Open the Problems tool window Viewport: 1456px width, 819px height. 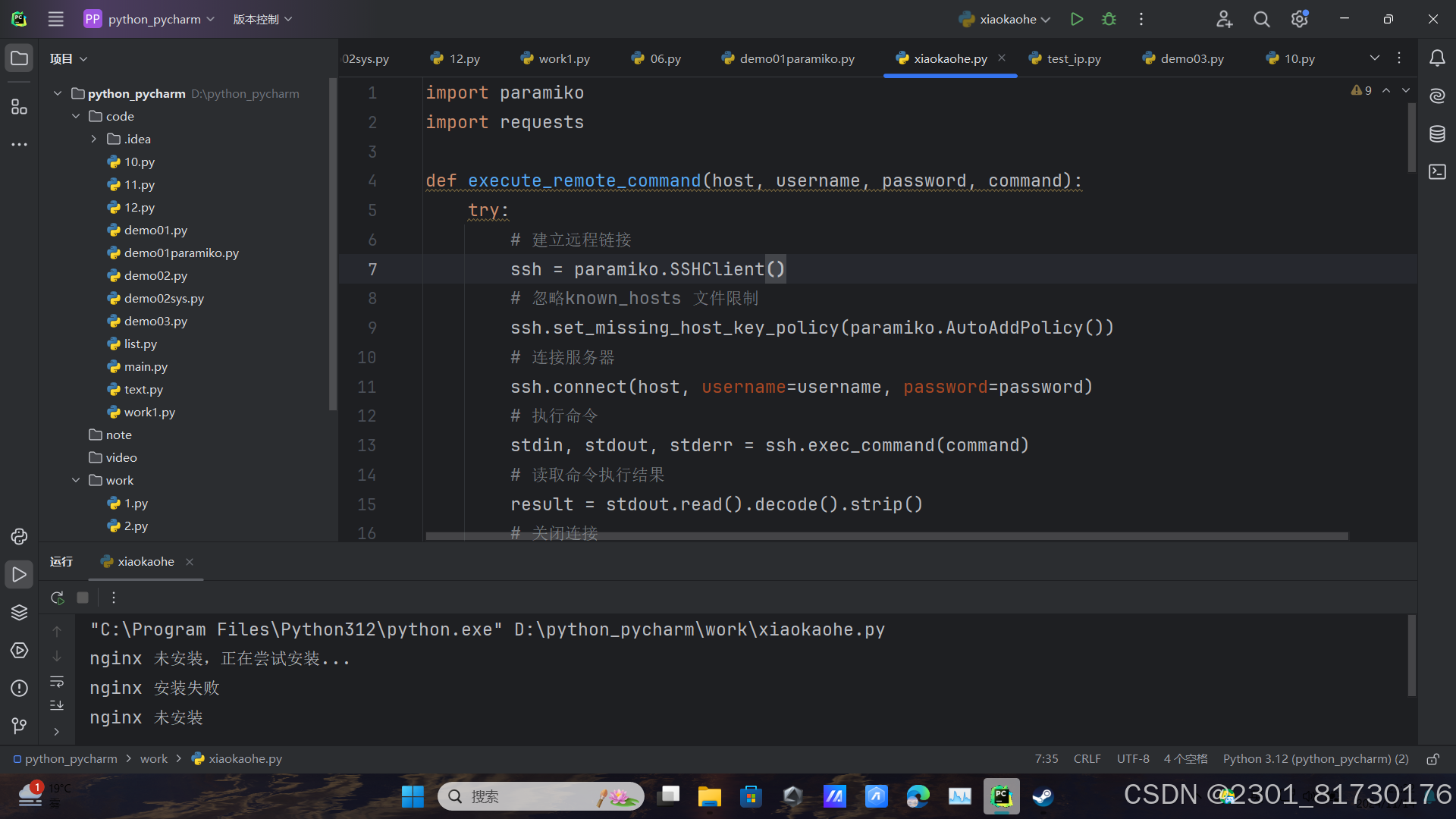tap(19, 688)
